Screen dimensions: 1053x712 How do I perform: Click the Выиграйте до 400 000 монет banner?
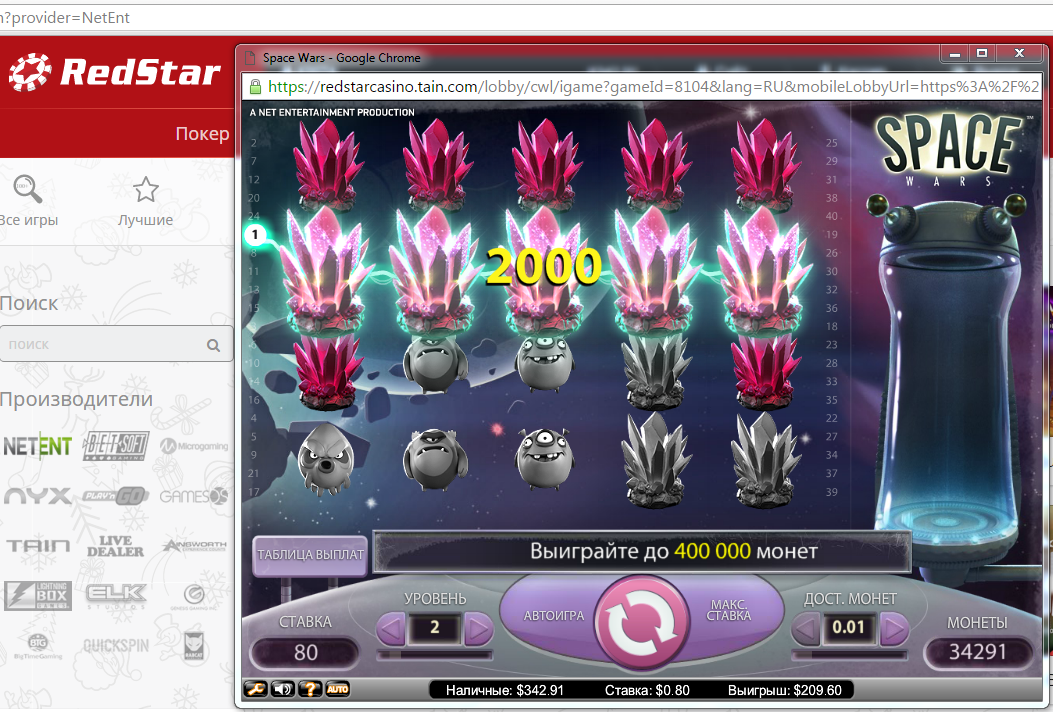click(642, 552)
